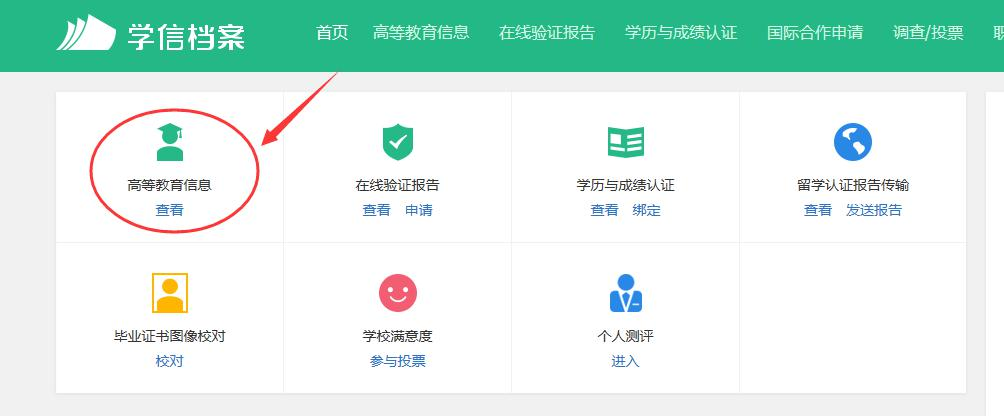
Task: Open 高等教育信息 in the top navigation bar
Action: [420, 33]
